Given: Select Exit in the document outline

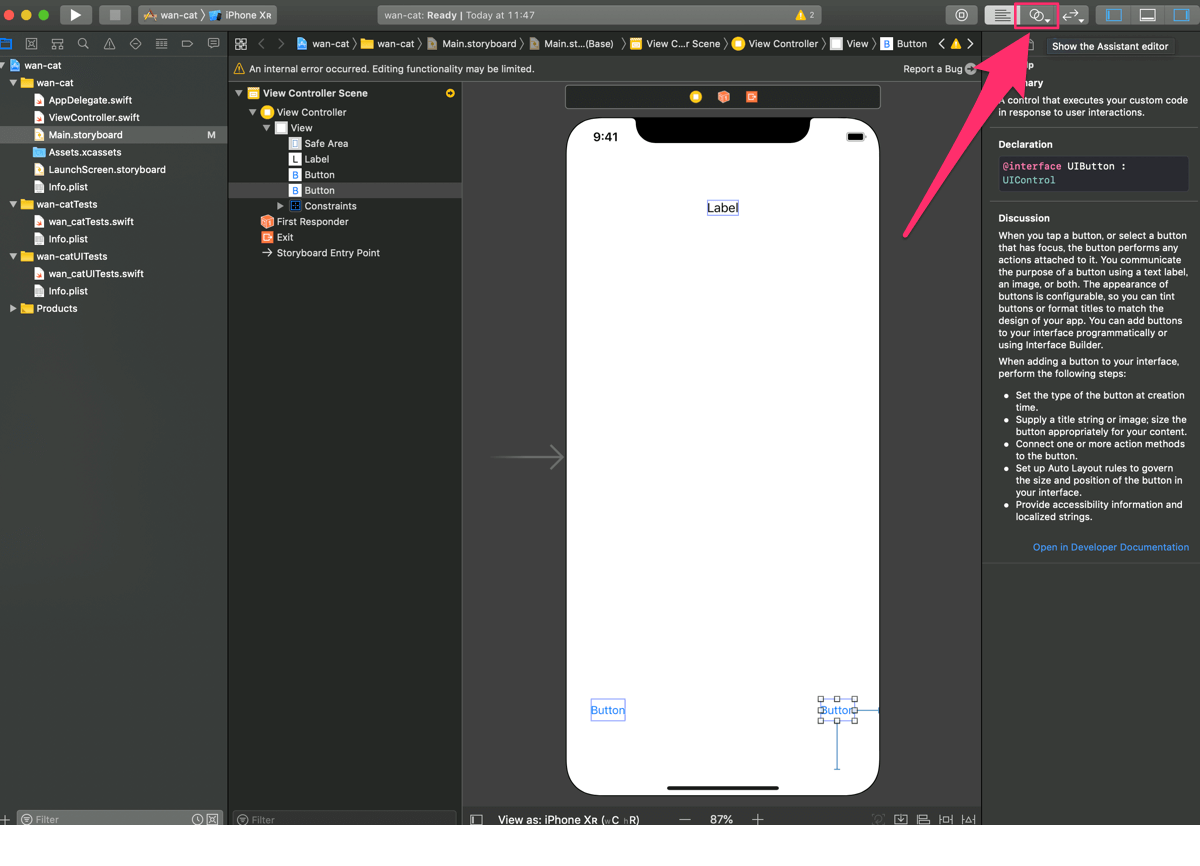Looking at the screenshot, I should 285,237.
